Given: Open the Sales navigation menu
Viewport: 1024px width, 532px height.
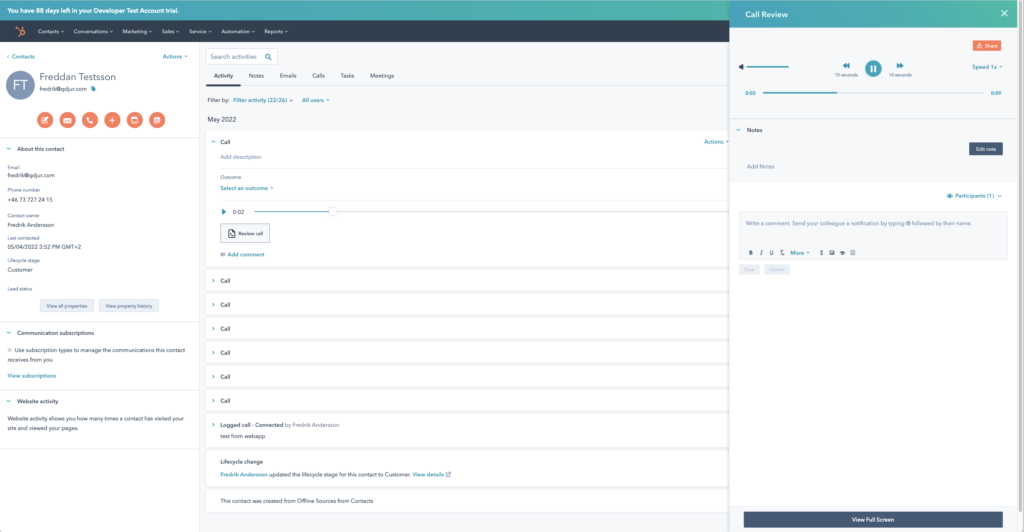Looking at the screenshot, I should [170, 31].
